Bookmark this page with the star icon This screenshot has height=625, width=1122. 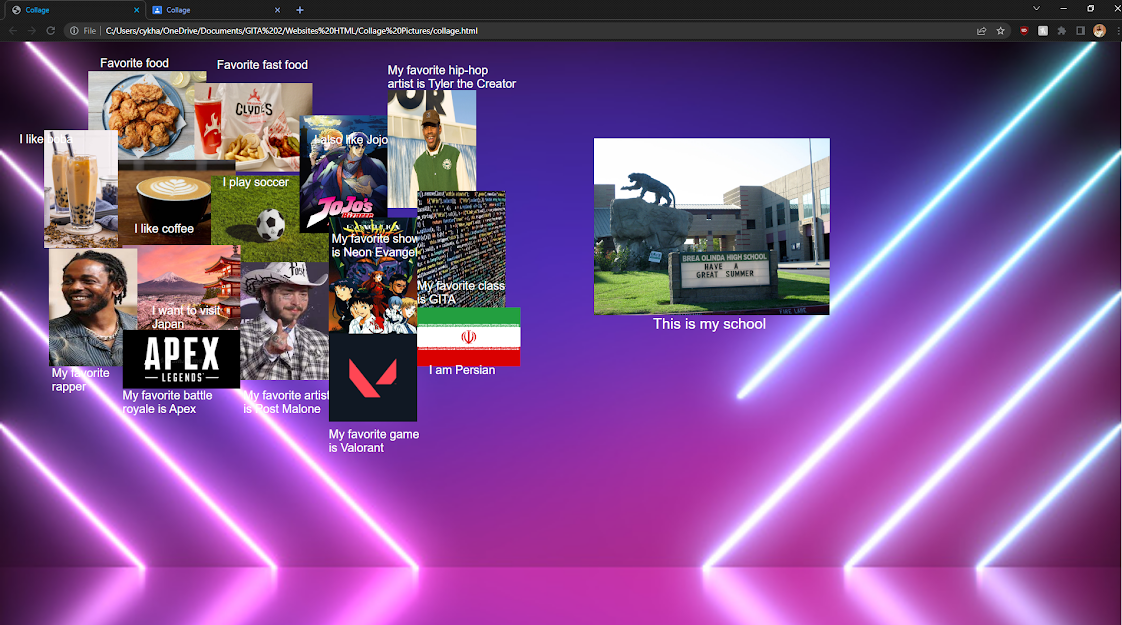click(1000, 31)
